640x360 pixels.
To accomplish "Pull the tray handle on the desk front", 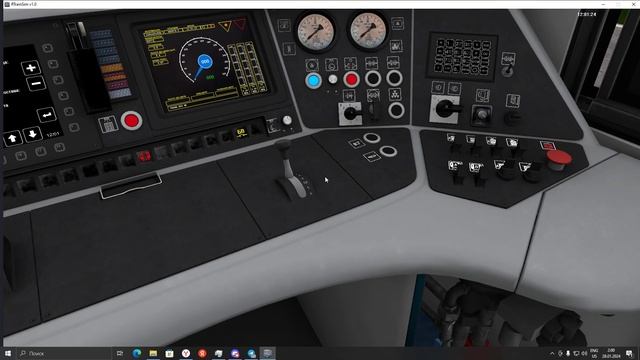I will coord(131,186).
